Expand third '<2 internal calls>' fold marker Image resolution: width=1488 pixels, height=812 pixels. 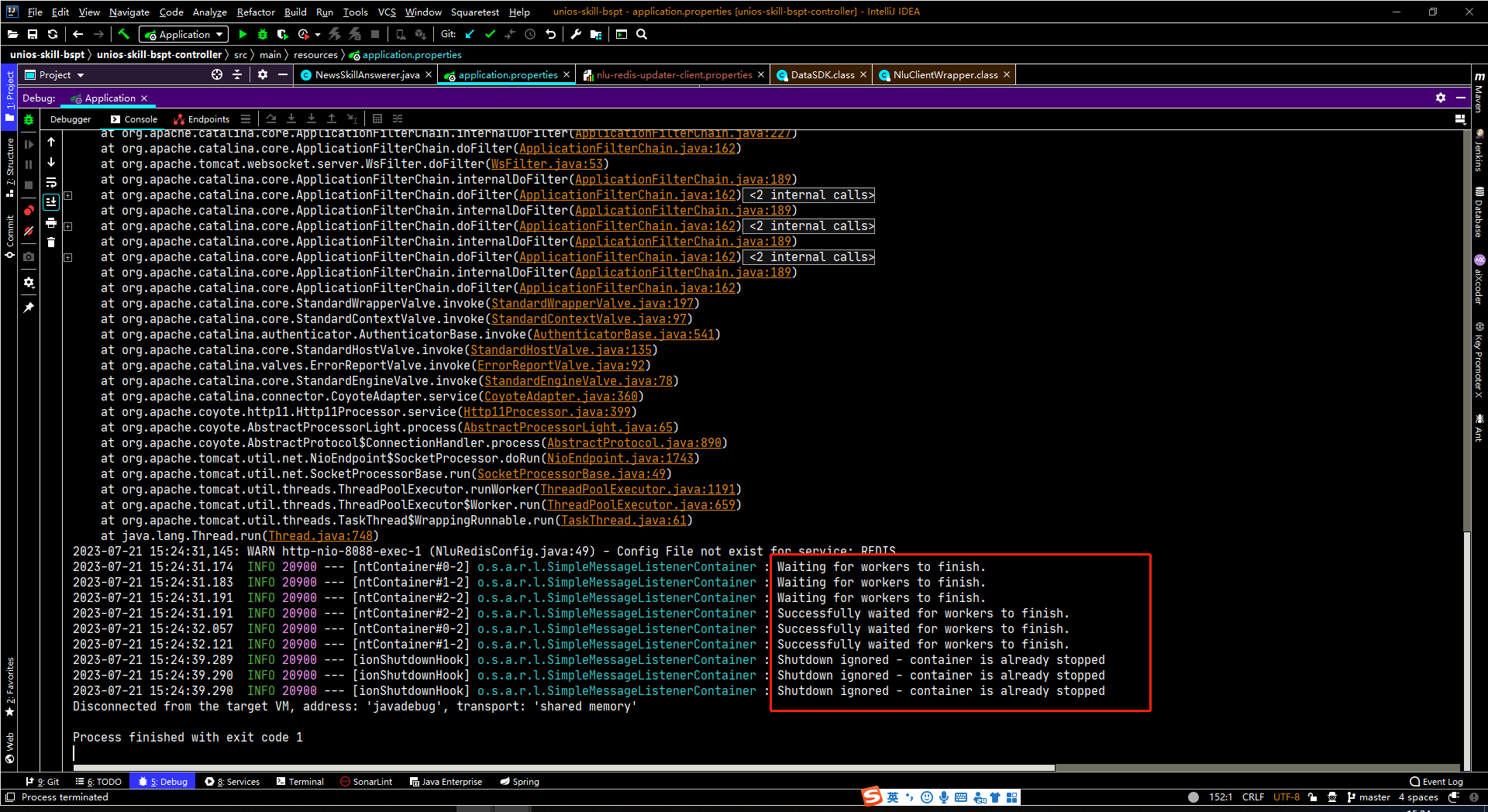[x=68, y=257]
